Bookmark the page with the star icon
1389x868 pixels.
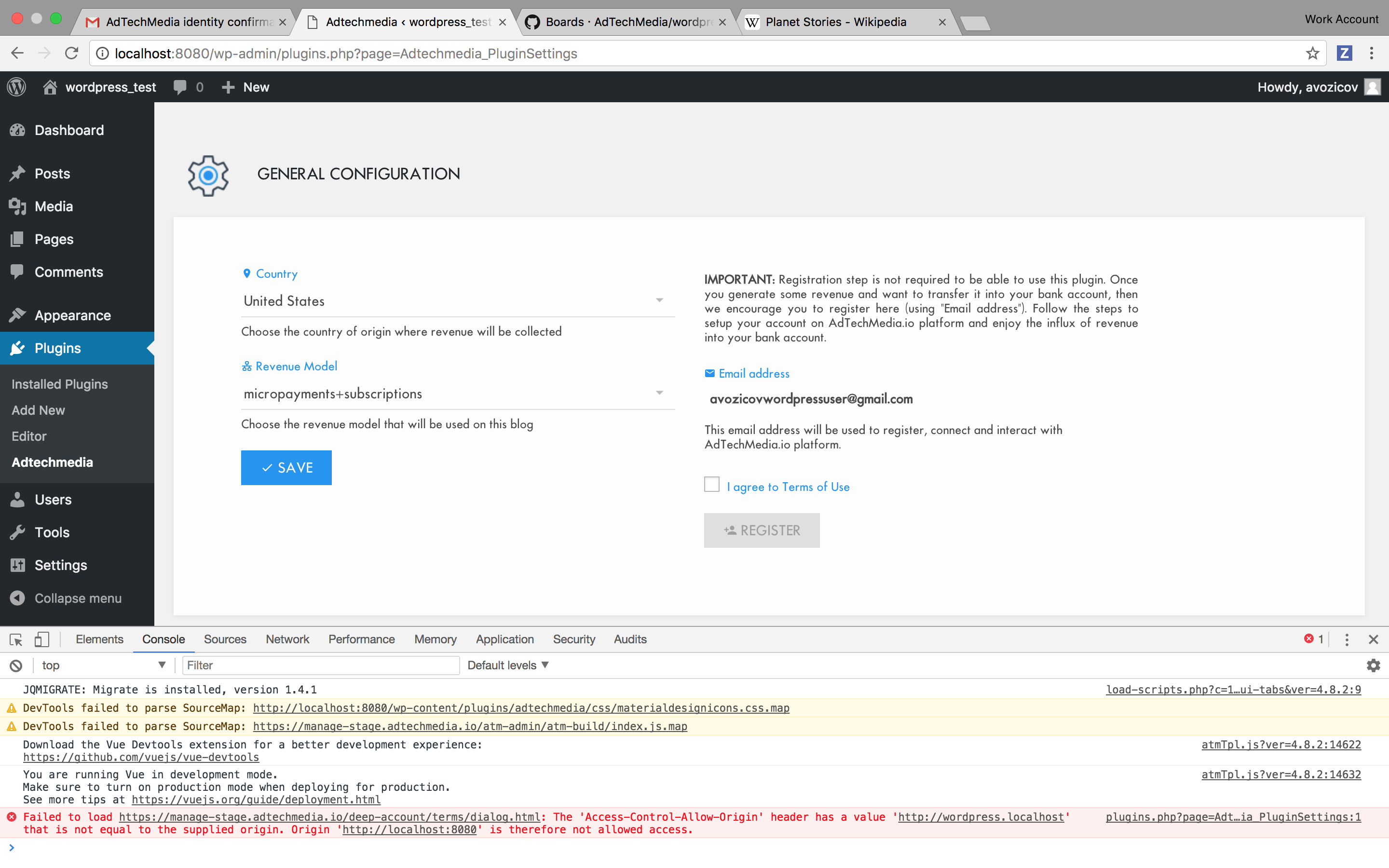(x=1312, y=54)
